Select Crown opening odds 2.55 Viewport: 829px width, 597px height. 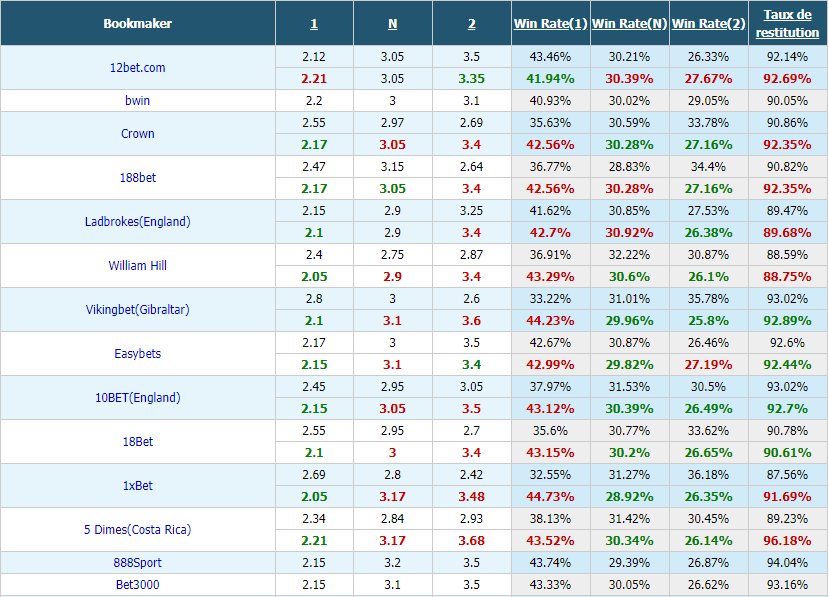pos(314,123)
